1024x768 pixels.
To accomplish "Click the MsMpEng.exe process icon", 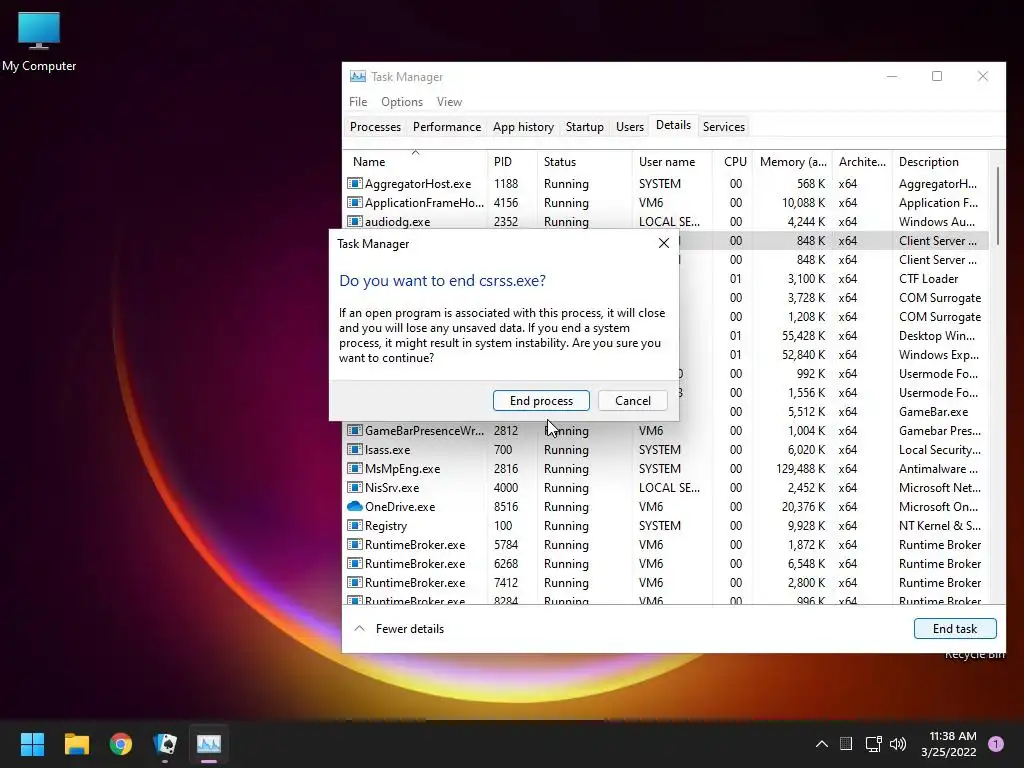I will point(355,468).
